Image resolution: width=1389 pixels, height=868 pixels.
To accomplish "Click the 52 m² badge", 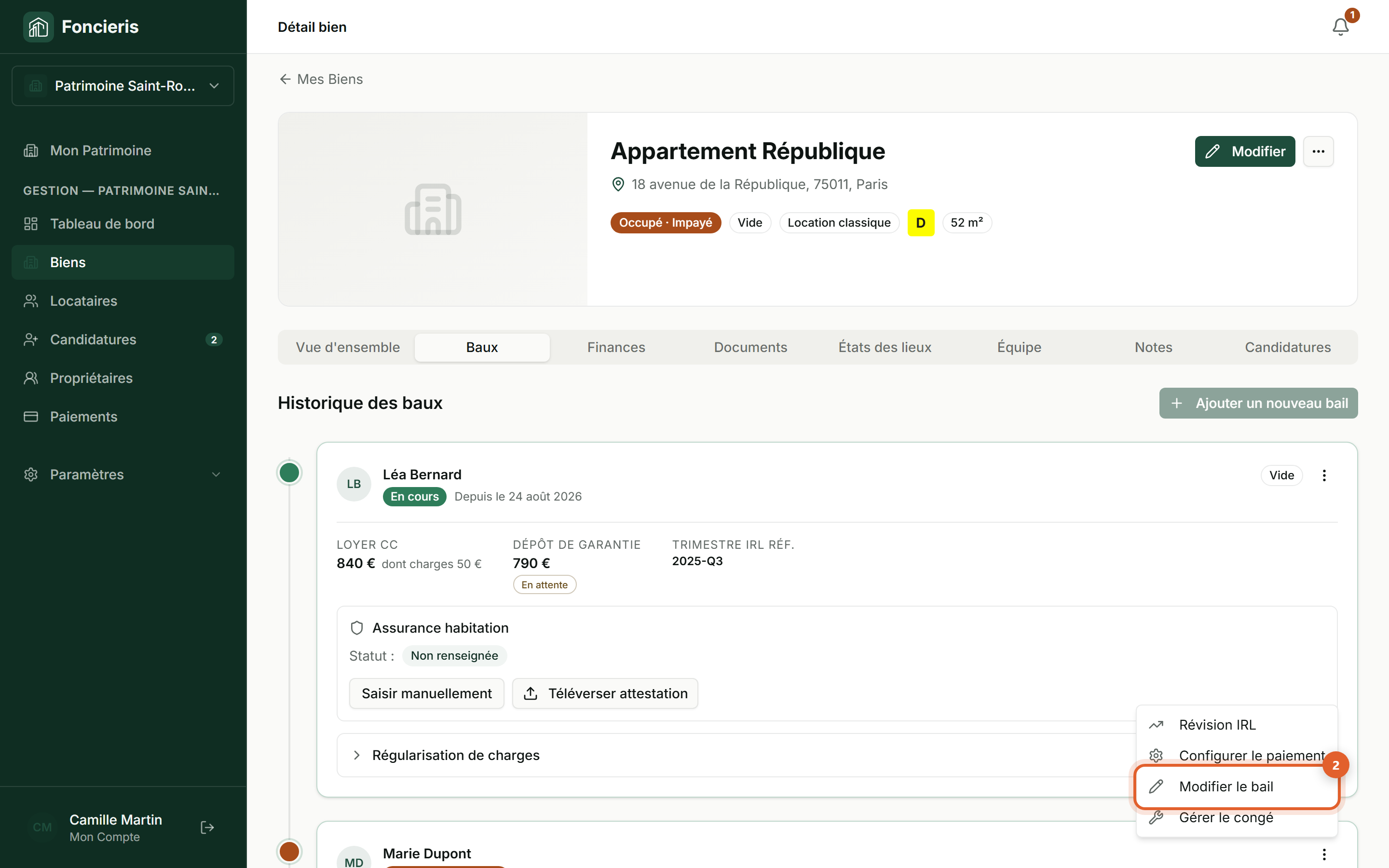I will pos(967,223).
